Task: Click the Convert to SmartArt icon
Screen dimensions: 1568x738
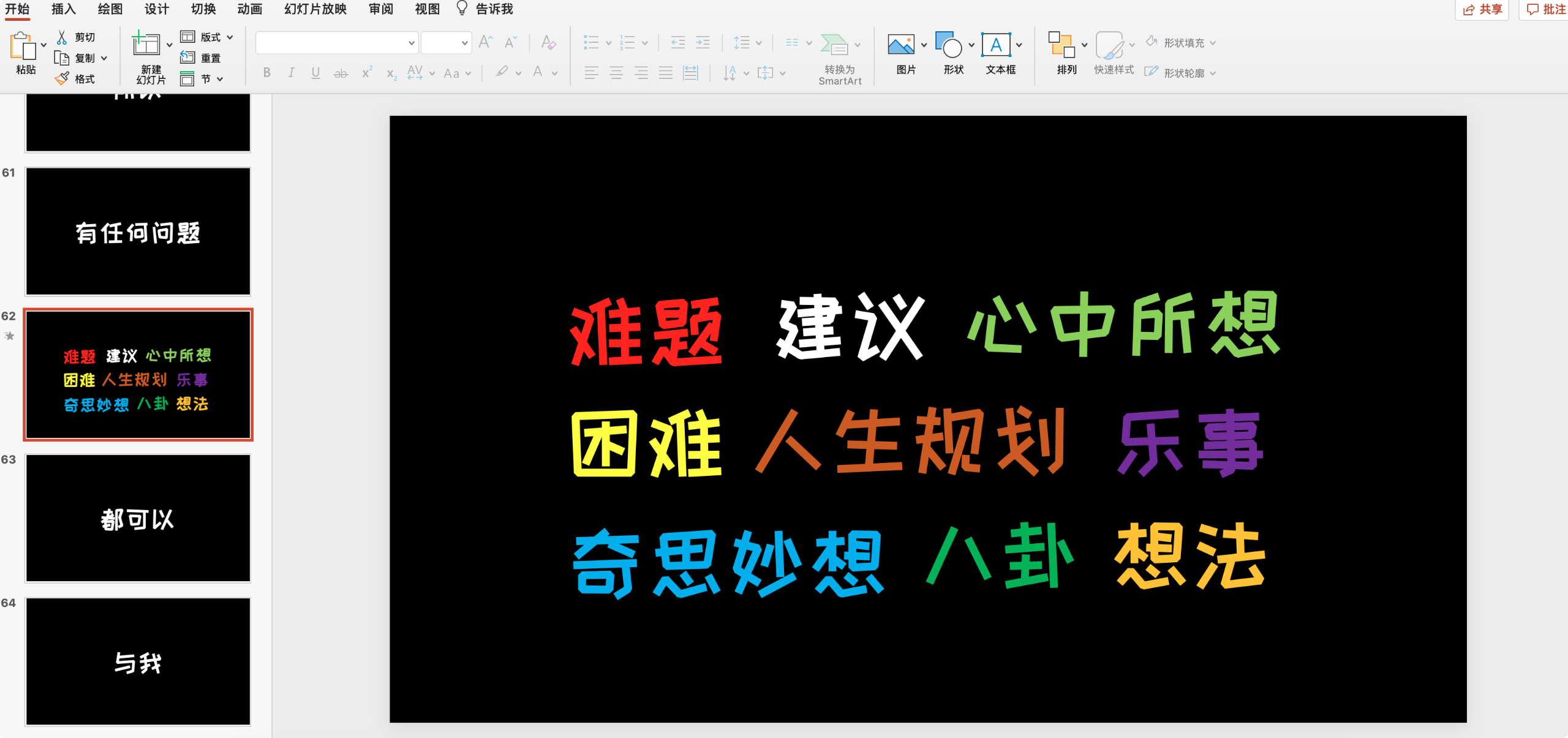Action: coord(834,45)
